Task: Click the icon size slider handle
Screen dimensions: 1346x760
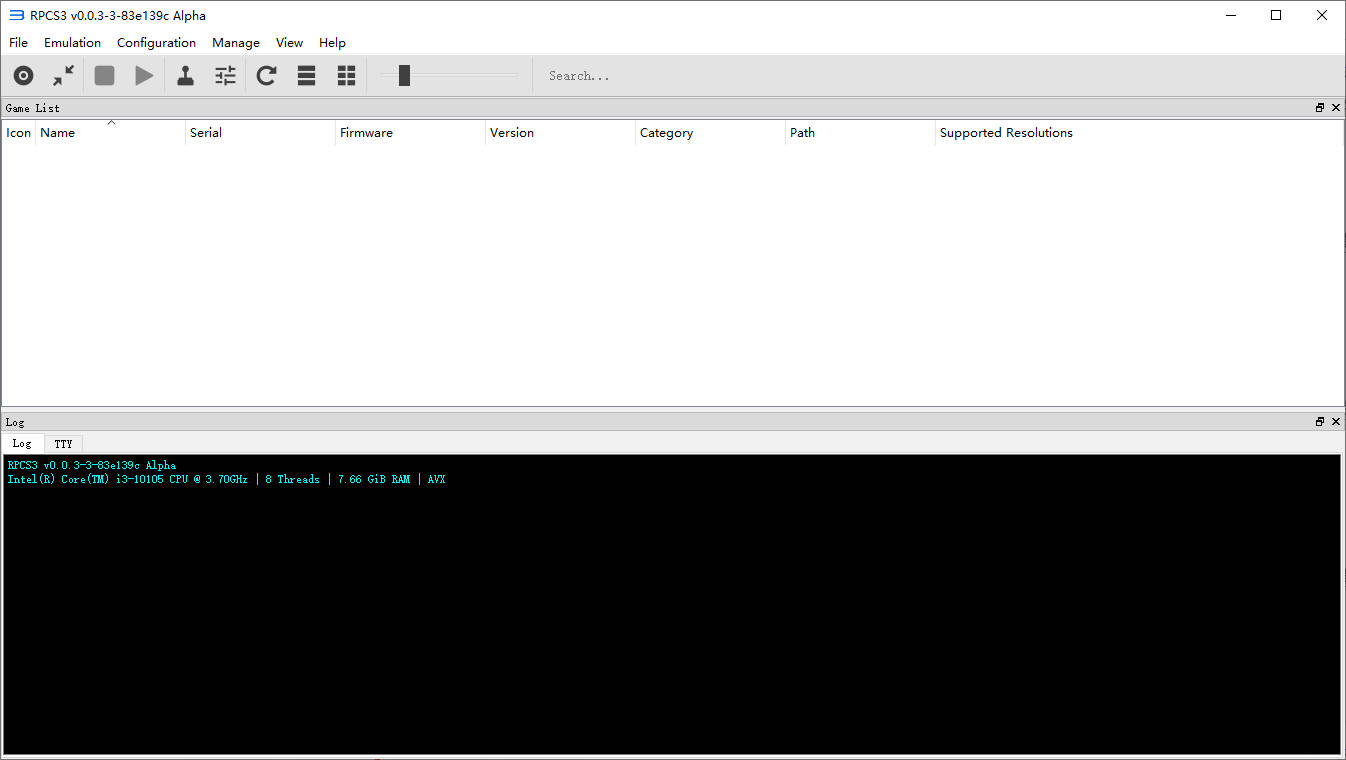Action: pos(404,75)
